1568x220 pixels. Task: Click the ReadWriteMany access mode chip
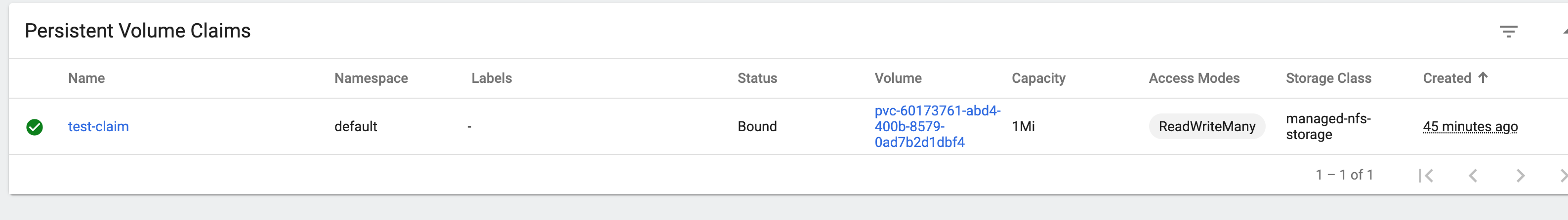click(1206, 126)
